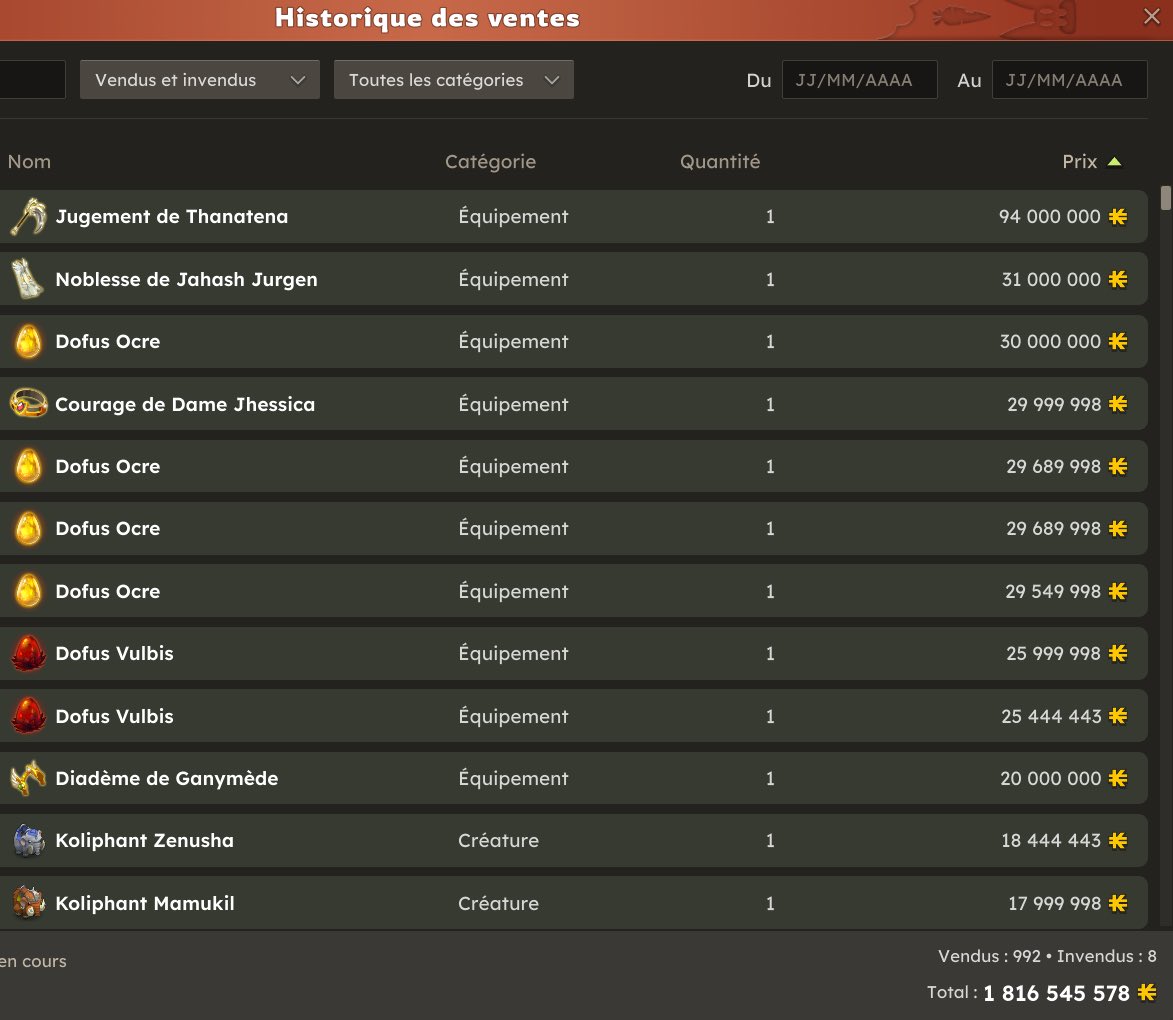Click the Koliphant Mamukil creature icon

(28, 903)
